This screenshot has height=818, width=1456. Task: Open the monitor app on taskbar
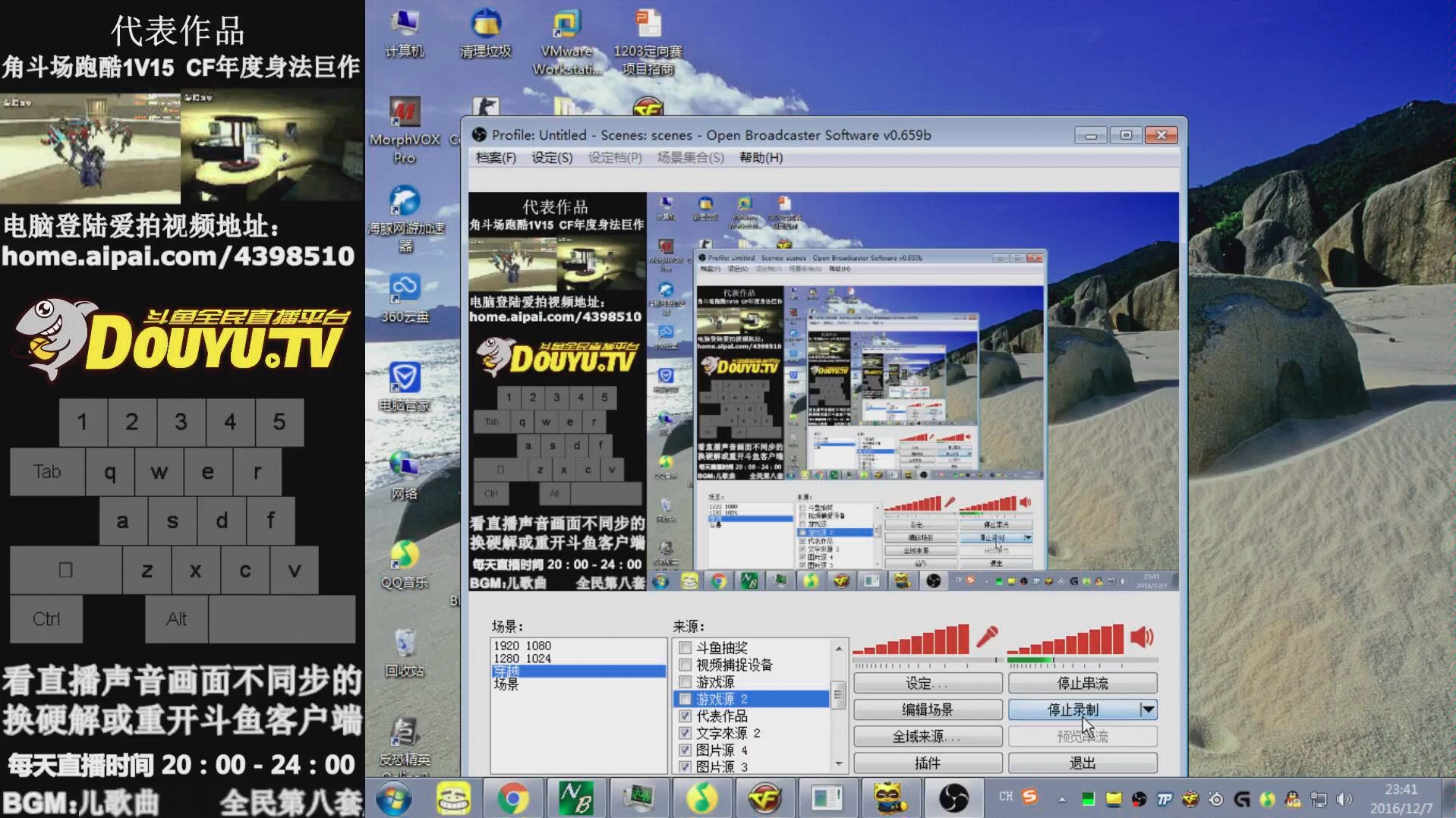[x=638, y=798]
